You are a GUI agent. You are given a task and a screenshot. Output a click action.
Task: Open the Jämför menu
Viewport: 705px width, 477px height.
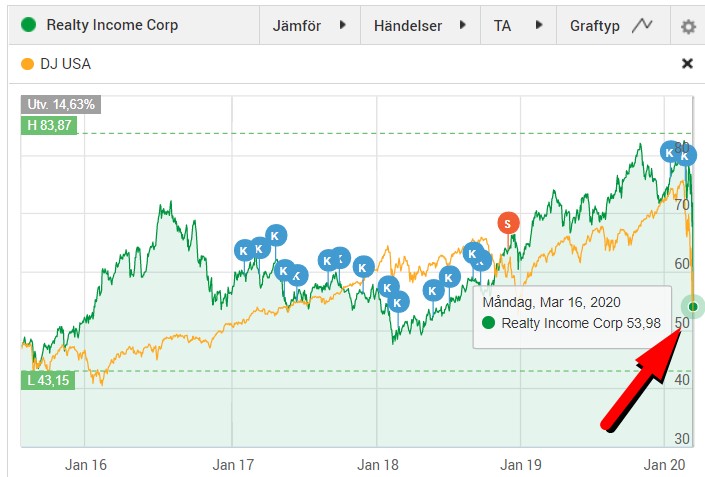tap(297, 26)
